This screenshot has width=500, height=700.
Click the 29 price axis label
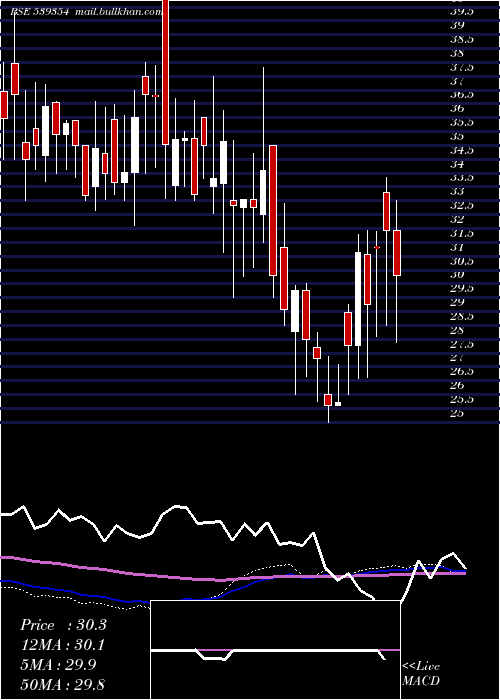(x=456, y=302)
